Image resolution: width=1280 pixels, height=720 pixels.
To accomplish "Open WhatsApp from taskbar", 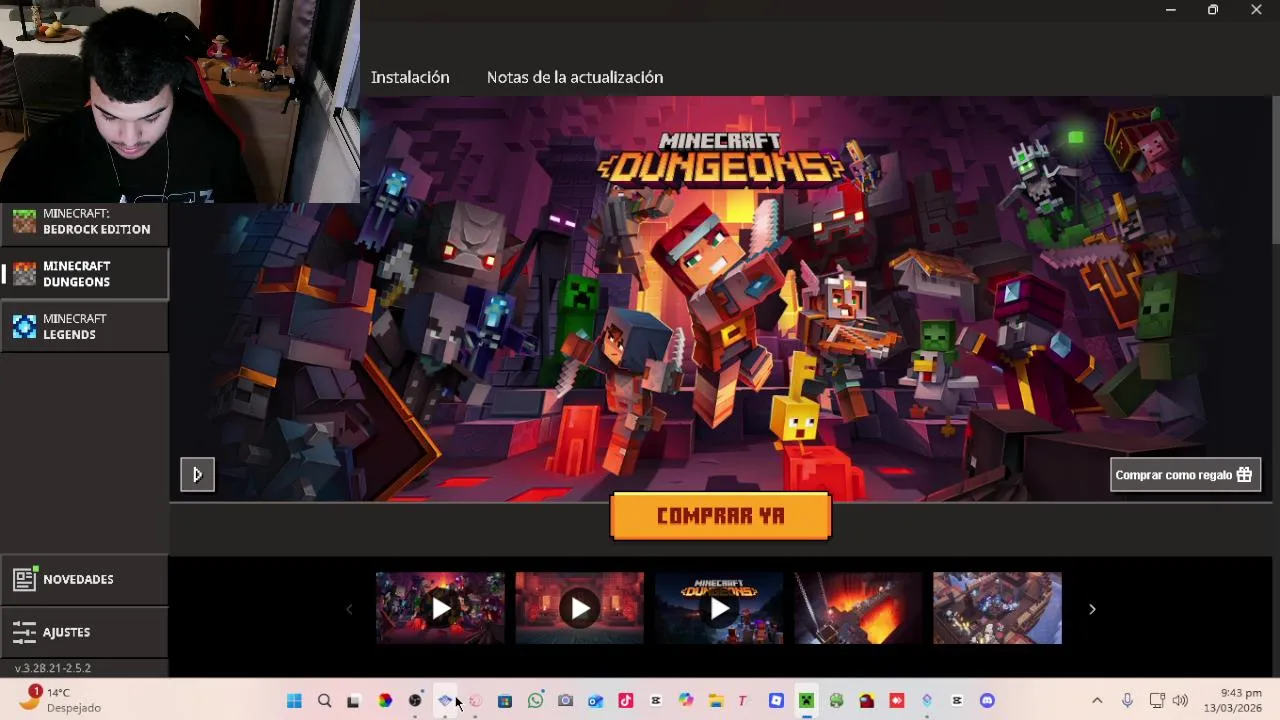I will pyautogui.click(x=535, y=701).
